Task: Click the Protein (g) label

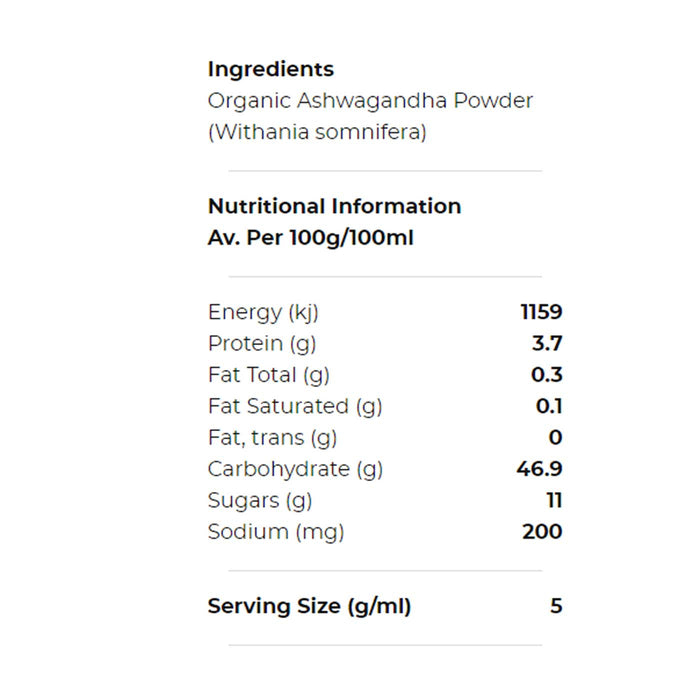Action: (261, 344)
